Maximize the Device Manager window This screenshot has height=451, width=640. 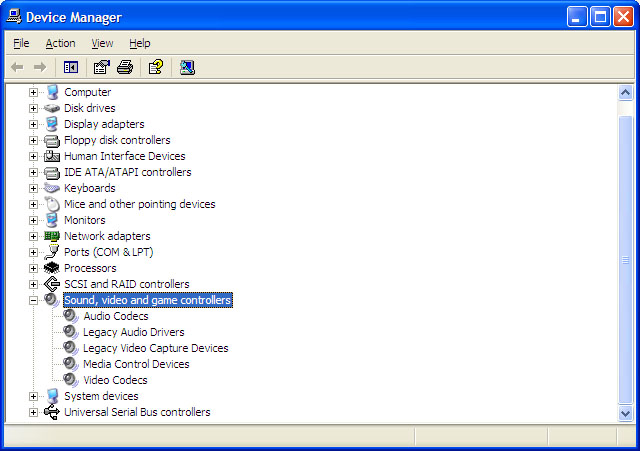pyautogui.click(x=600, y=17)
